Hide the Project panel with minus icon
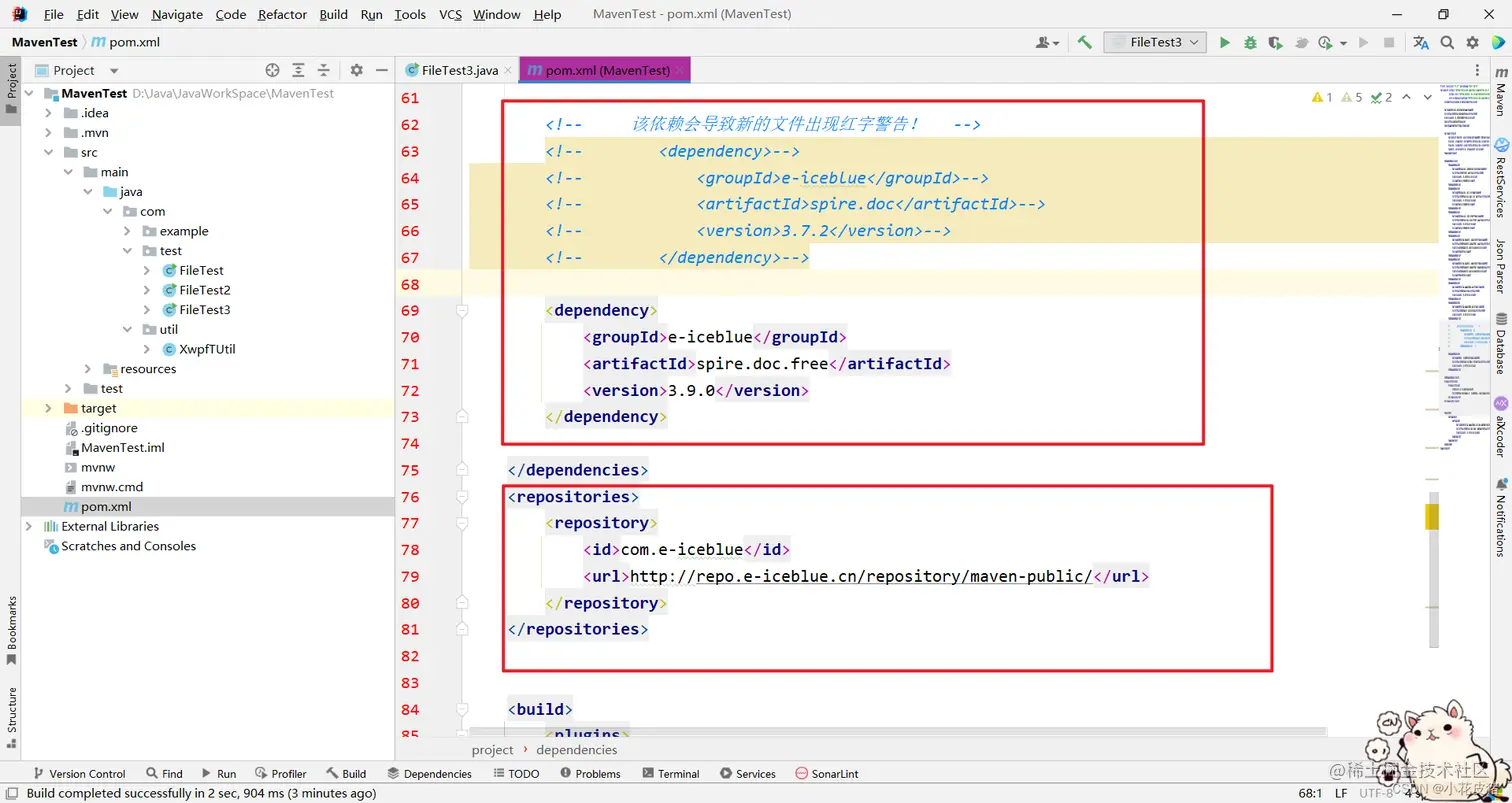 point(381,70)
